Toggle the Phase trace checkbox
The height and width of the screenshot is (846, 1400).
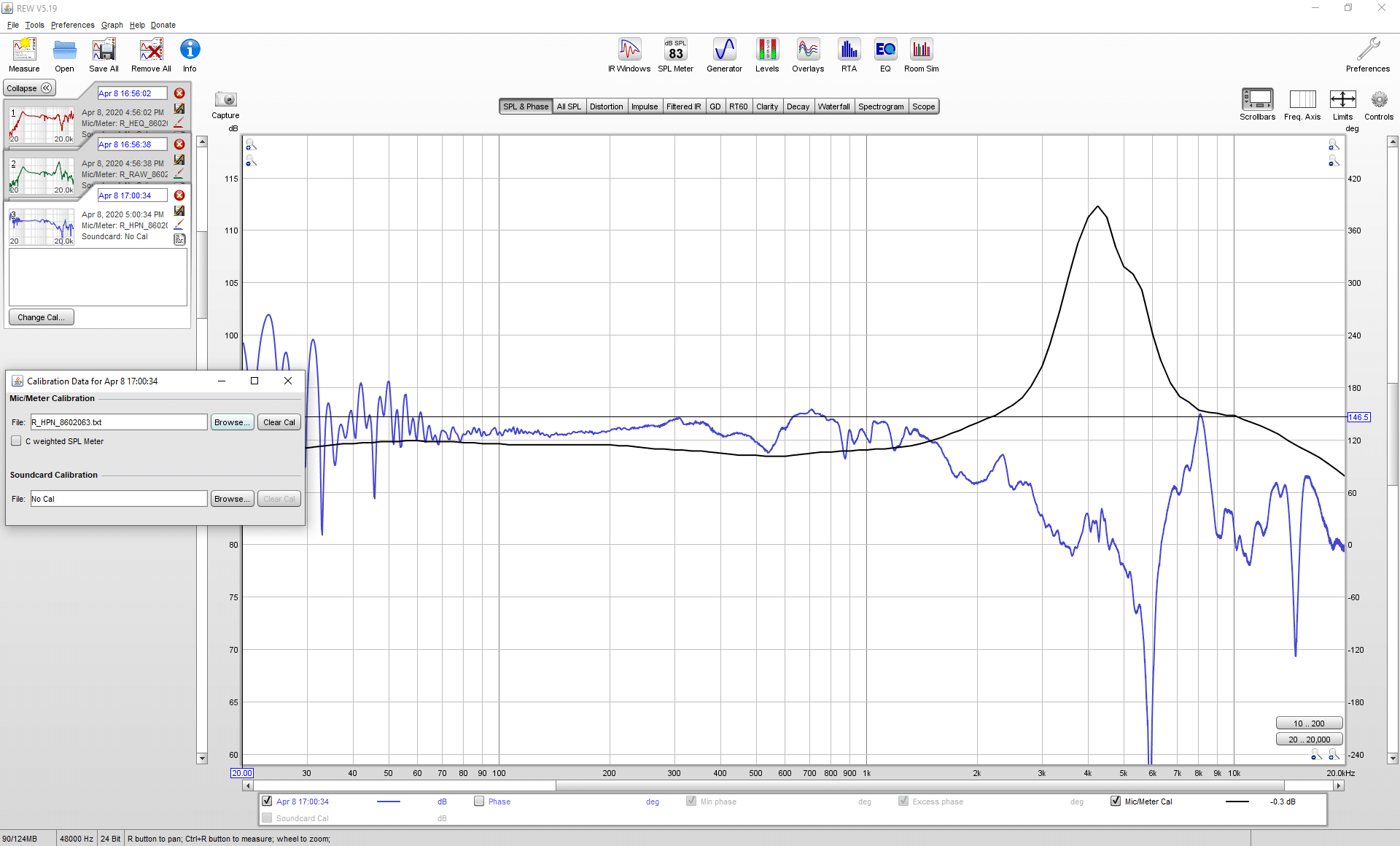(479, 802)
